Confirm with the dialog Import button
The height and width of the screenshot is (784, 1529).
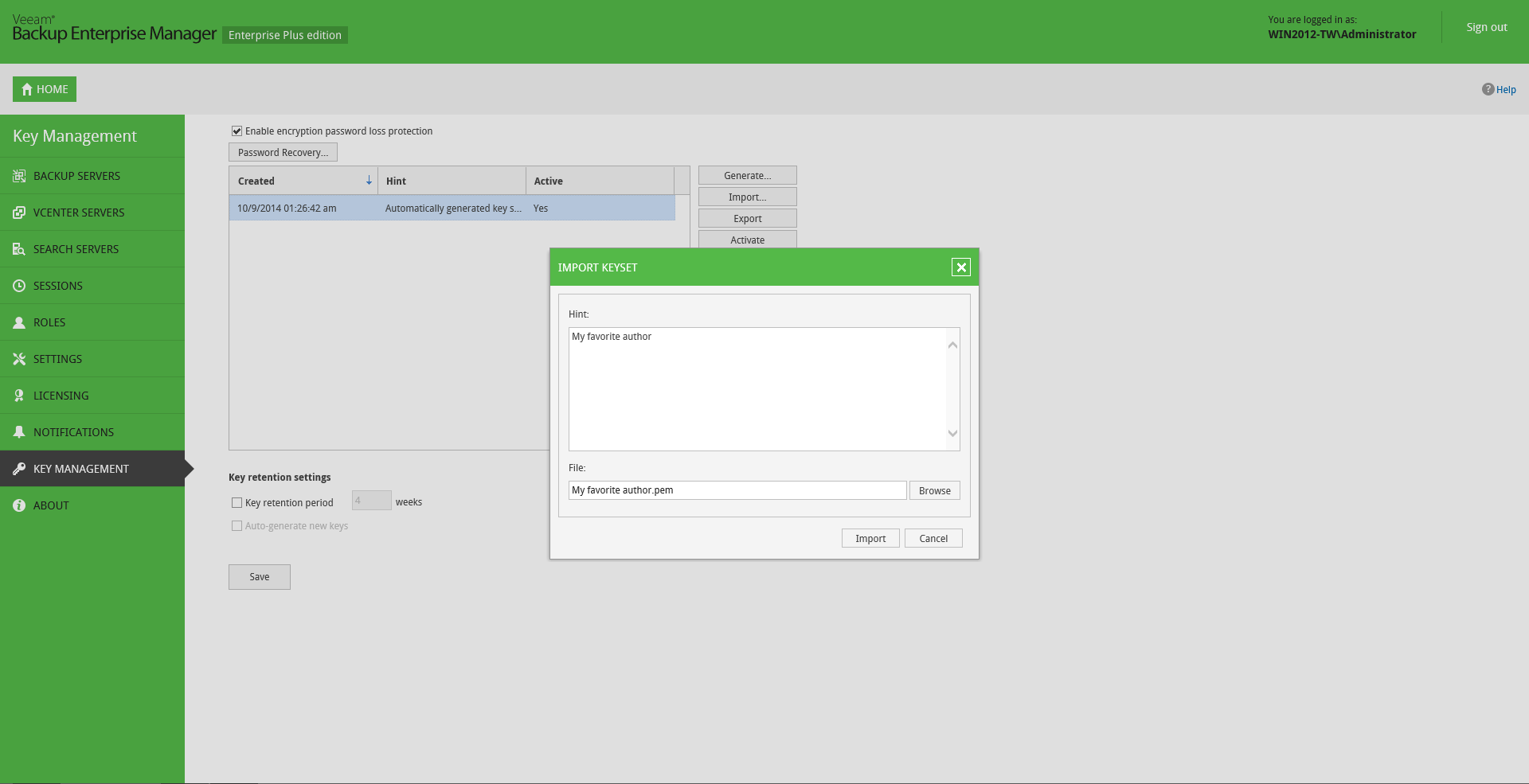pyautogui.click(x=870, y=538)
